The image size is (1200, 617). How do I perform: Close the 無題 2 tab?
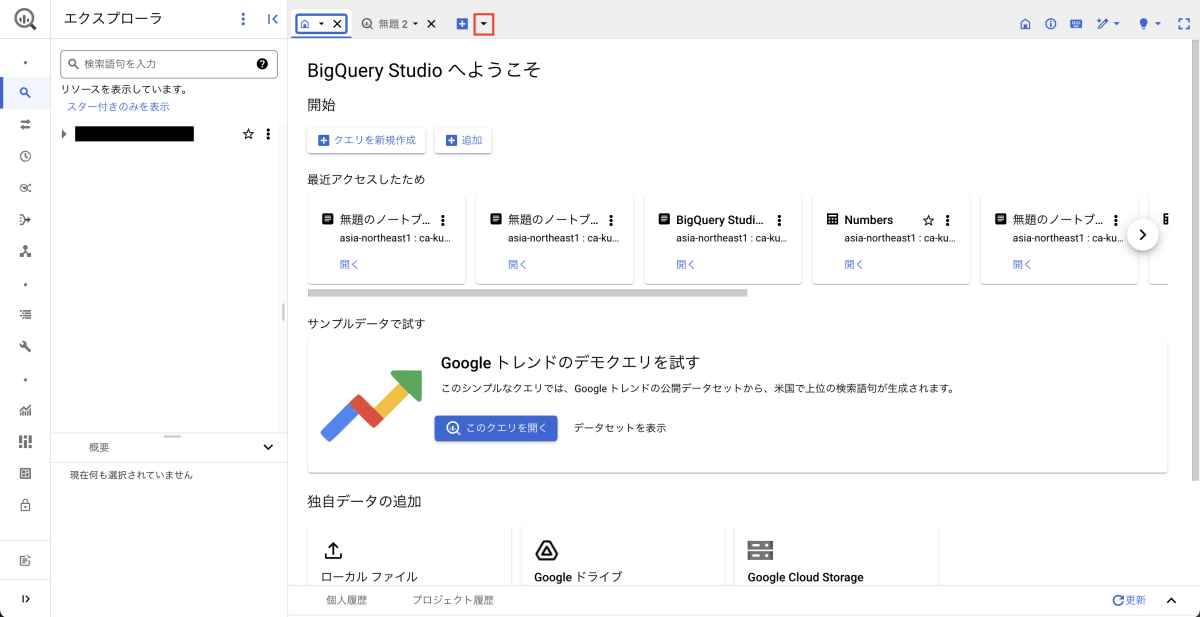[431, 23]
